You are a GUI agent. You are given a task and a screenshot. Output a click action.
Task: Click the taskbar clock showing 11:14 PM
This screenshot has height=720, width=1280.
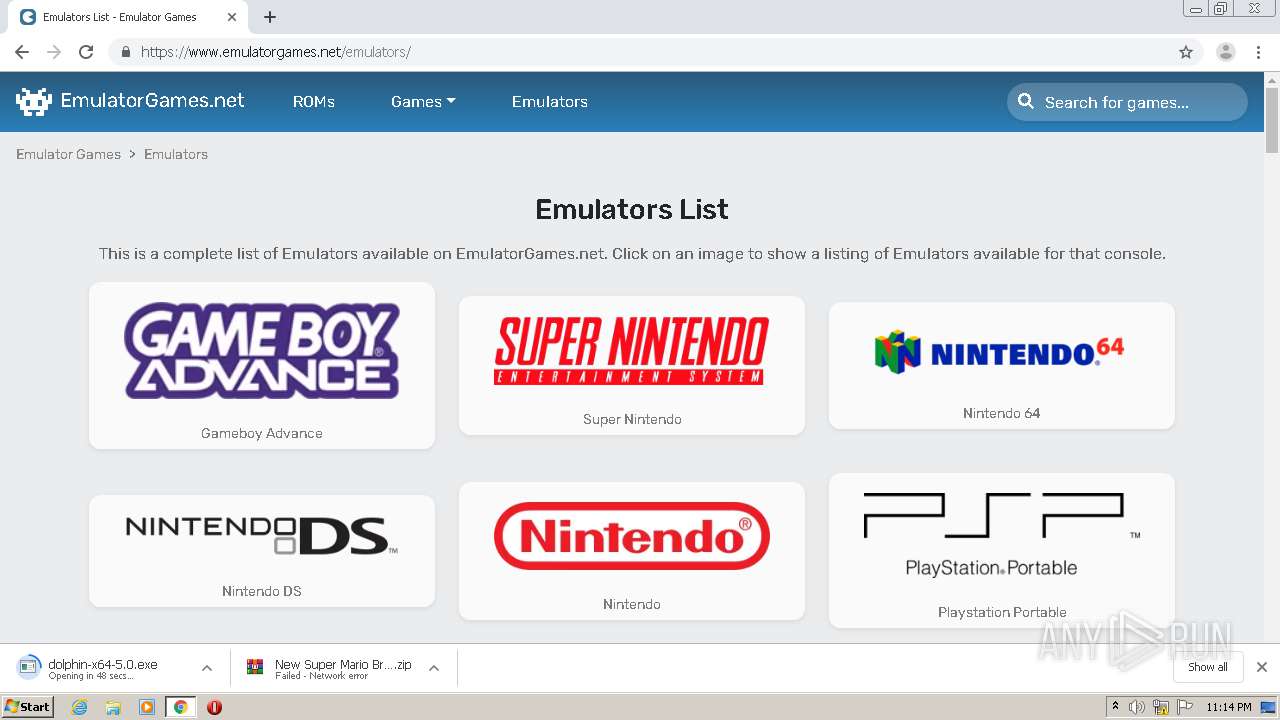pos(1228,707)
